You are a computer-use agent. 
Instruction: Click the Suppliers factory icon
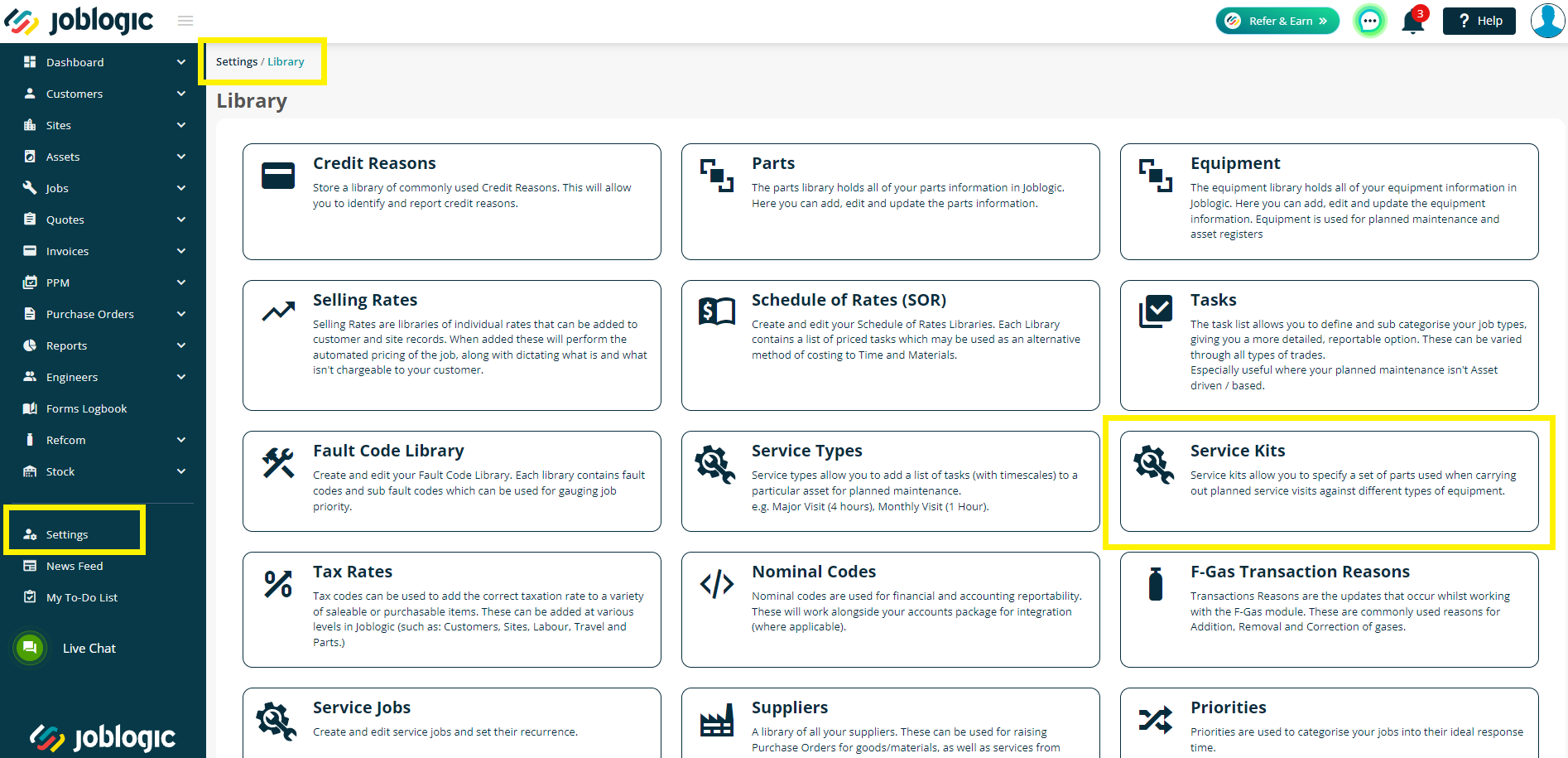pos(717,721)
